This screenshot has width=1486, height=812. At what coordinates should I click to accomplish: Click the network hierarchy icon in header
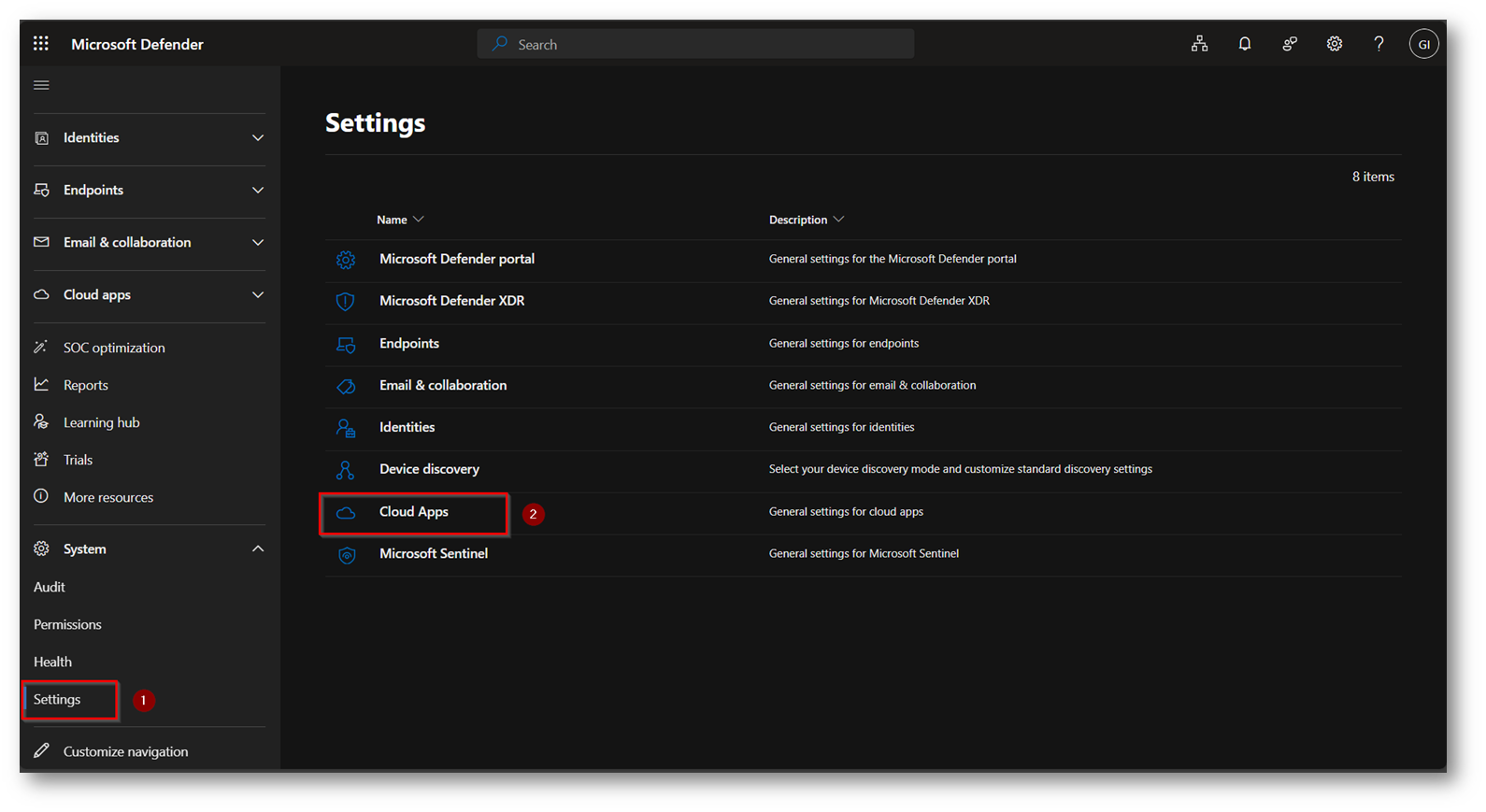1199,44
